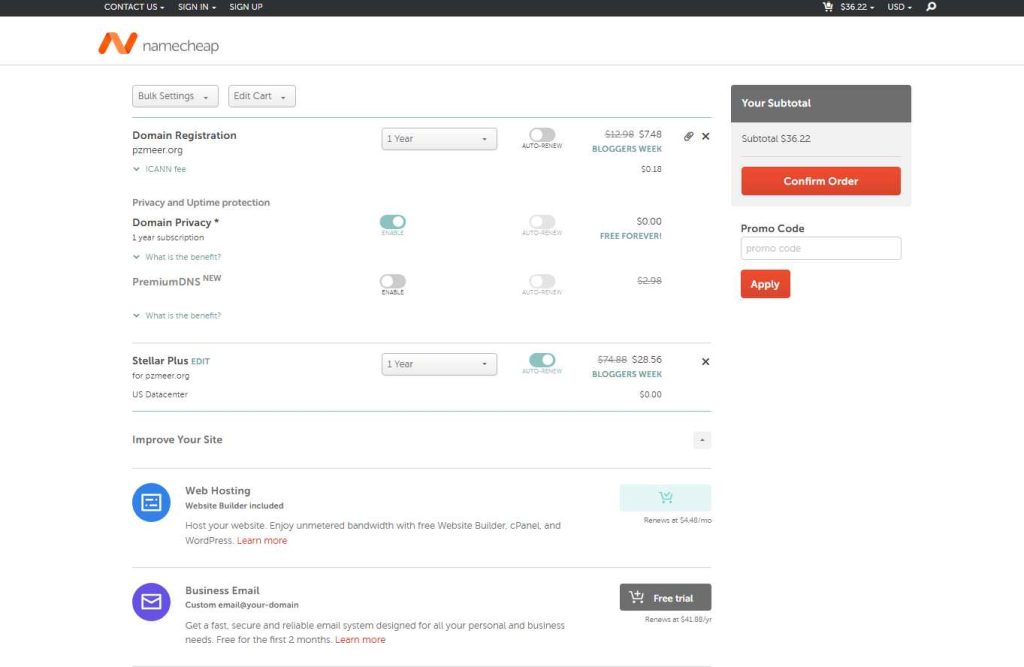
Task: Turn off Stellar Plus auto-renew
Action: (x=542, y=360)
